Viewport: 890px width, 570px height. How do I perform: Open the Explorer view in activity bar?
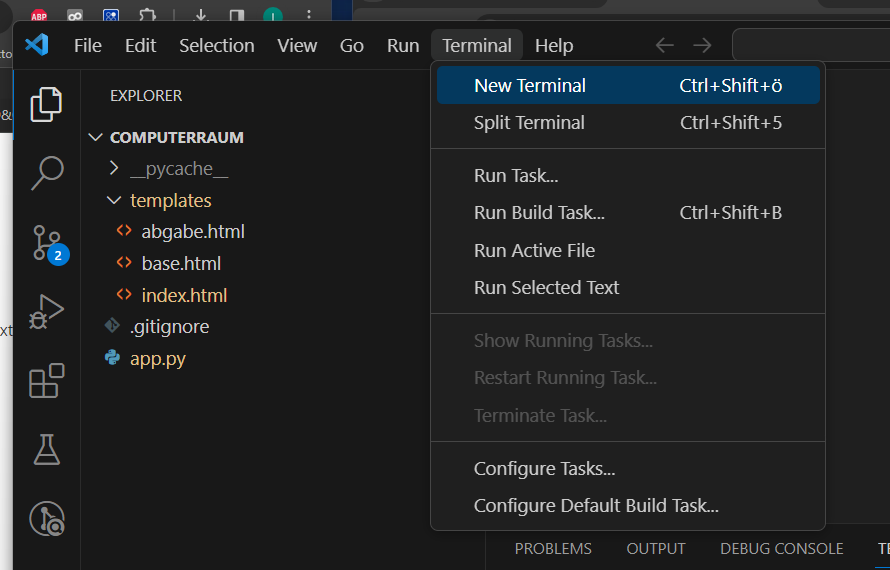[x=46, y=104]
